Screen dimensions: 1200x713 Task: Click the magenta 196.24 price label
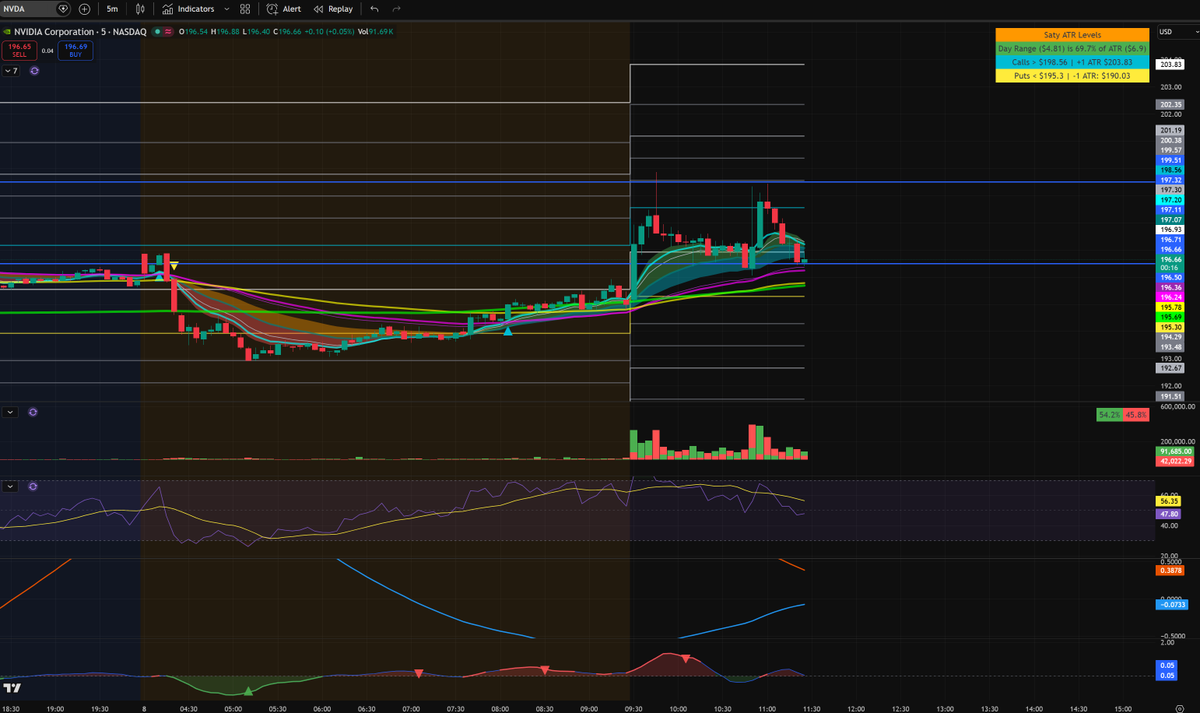(1171, 297)
